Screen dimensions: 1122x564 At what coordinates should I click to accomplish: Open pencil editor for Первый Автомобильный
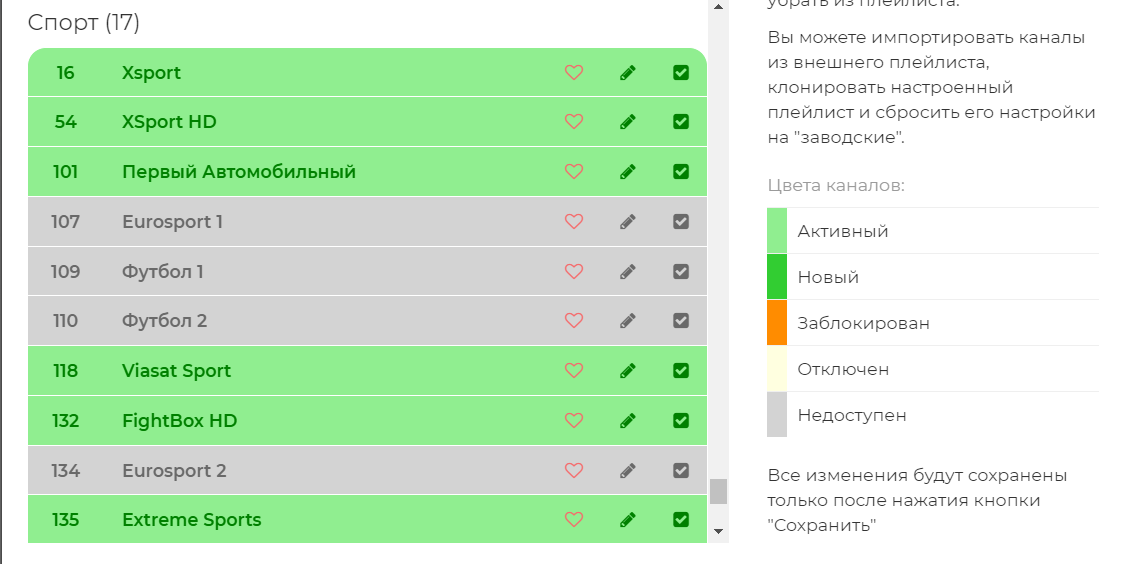pyautogui.click(x=628, y=172)
